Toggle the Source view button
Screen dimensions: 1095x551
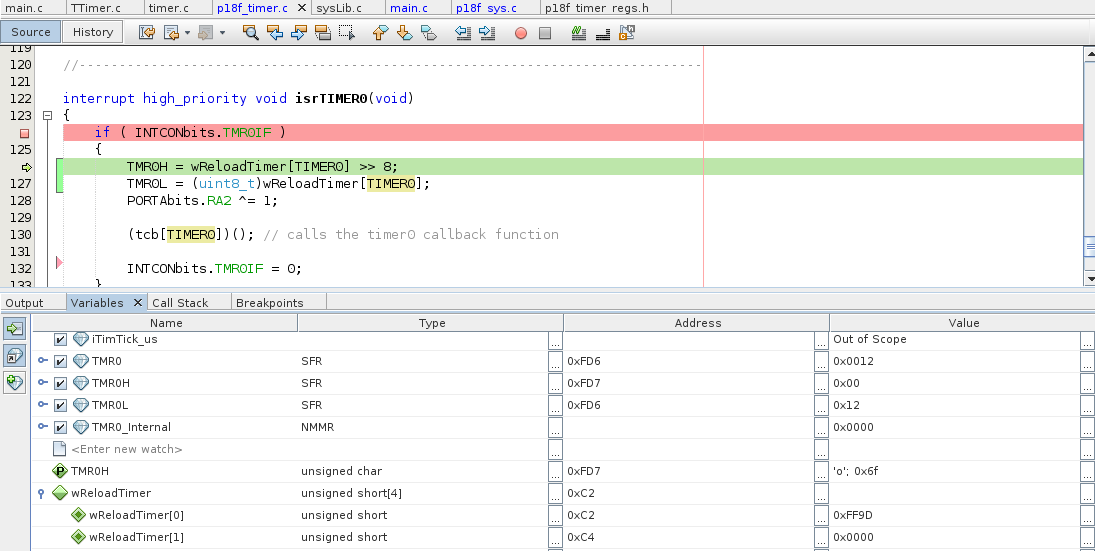[31, 32]
